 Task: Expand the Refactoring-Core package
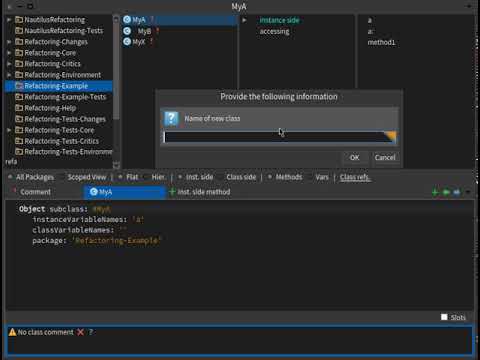[9, 53]
